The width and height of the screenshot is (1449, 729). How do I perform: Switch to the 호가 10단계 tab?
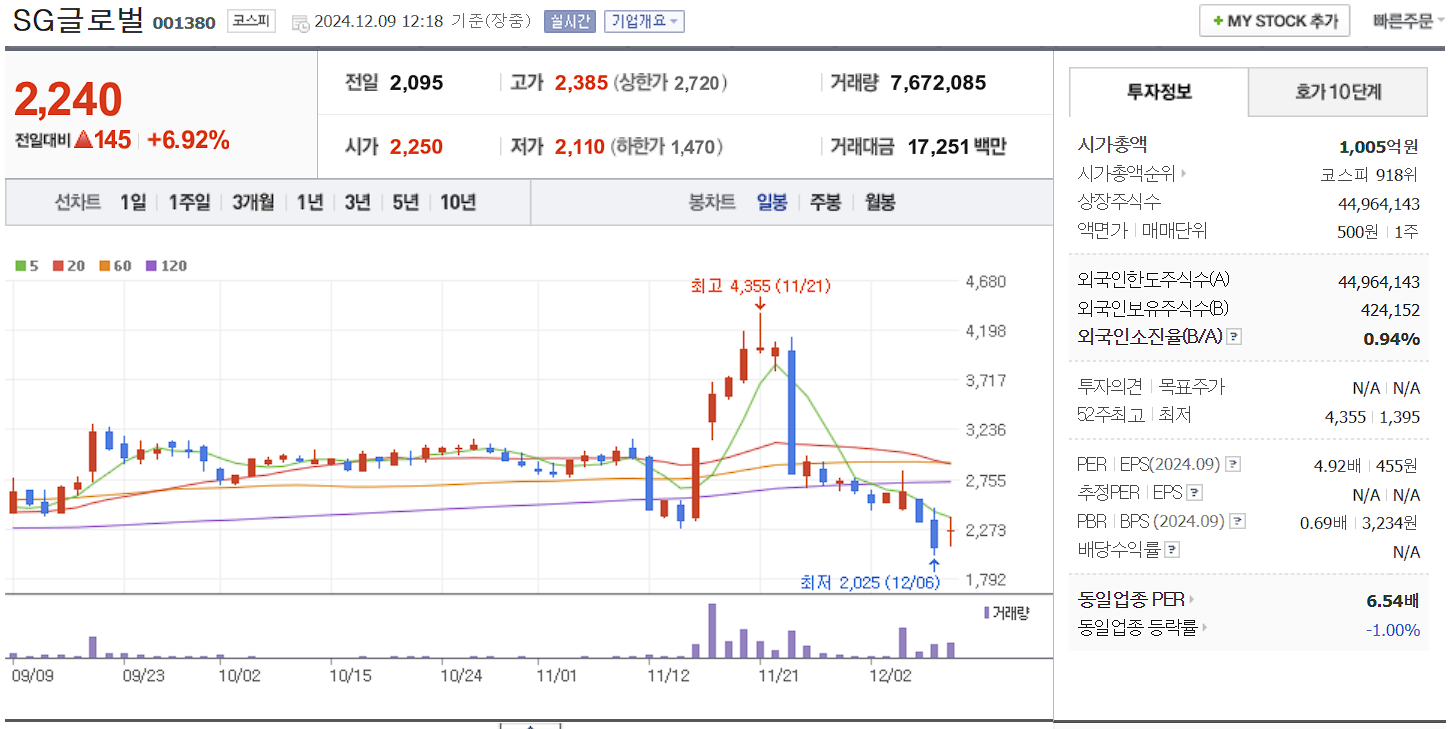click(1337, 91)
